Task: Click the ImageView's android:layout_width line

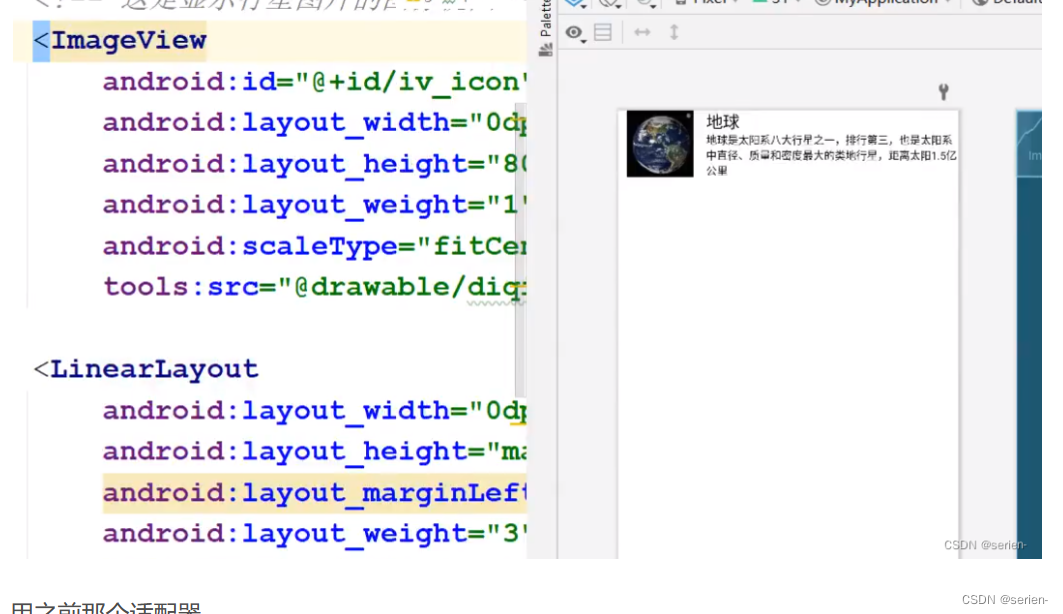Action: coord(314,123)
